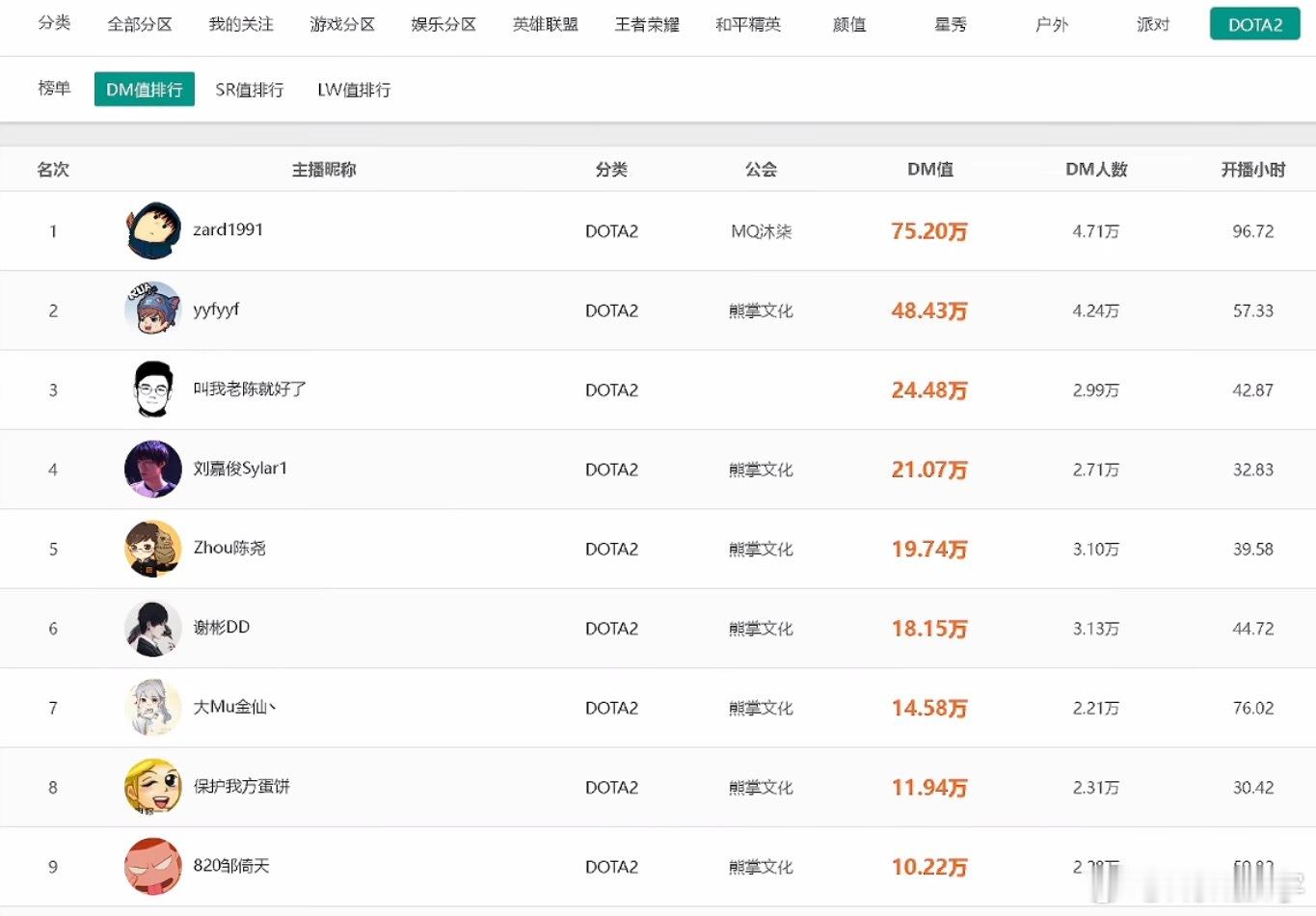Open the 户外 category

click(x=1052, y=24)
